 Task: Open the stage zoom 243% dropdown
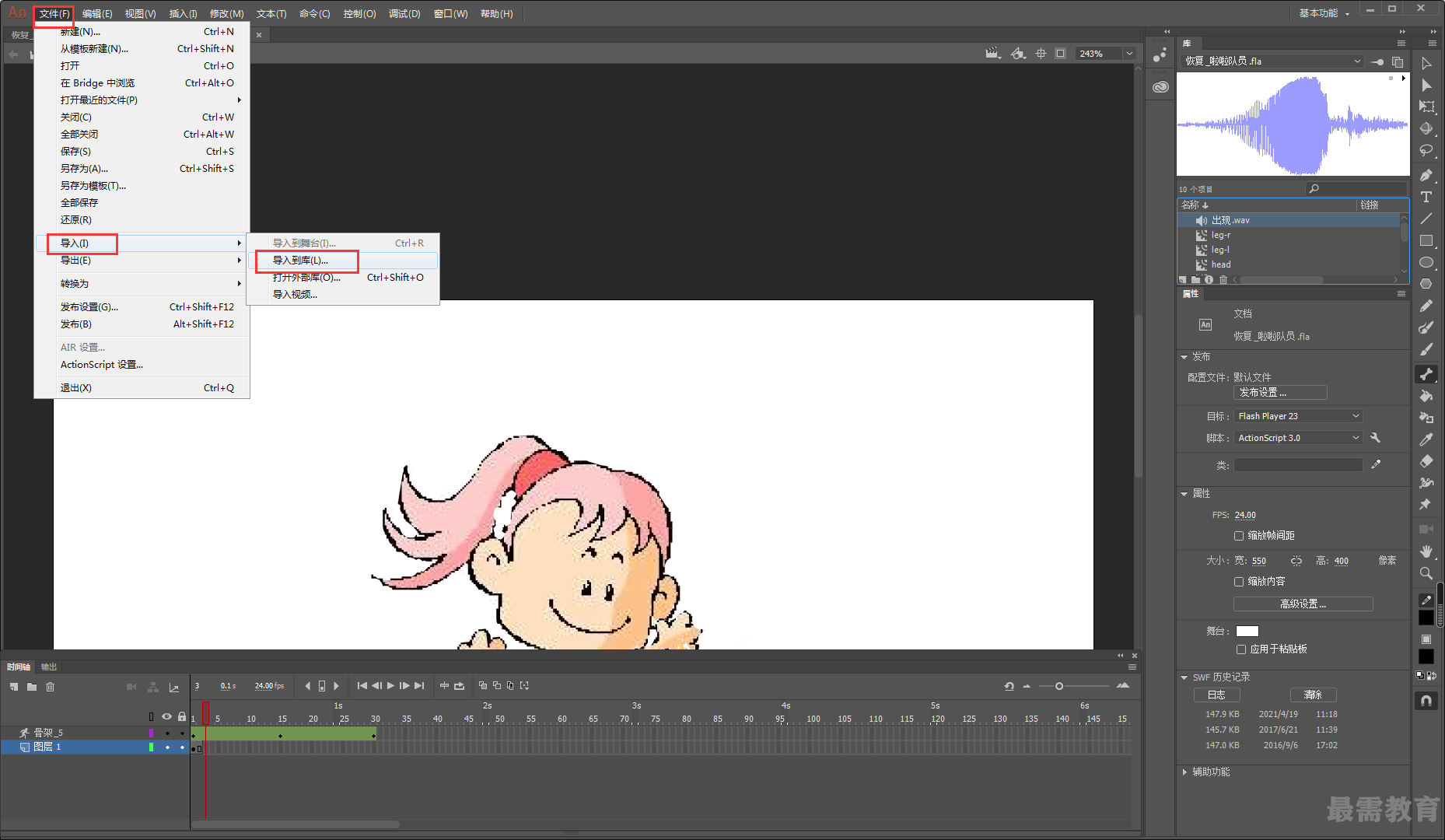(x=1129, y=54)
